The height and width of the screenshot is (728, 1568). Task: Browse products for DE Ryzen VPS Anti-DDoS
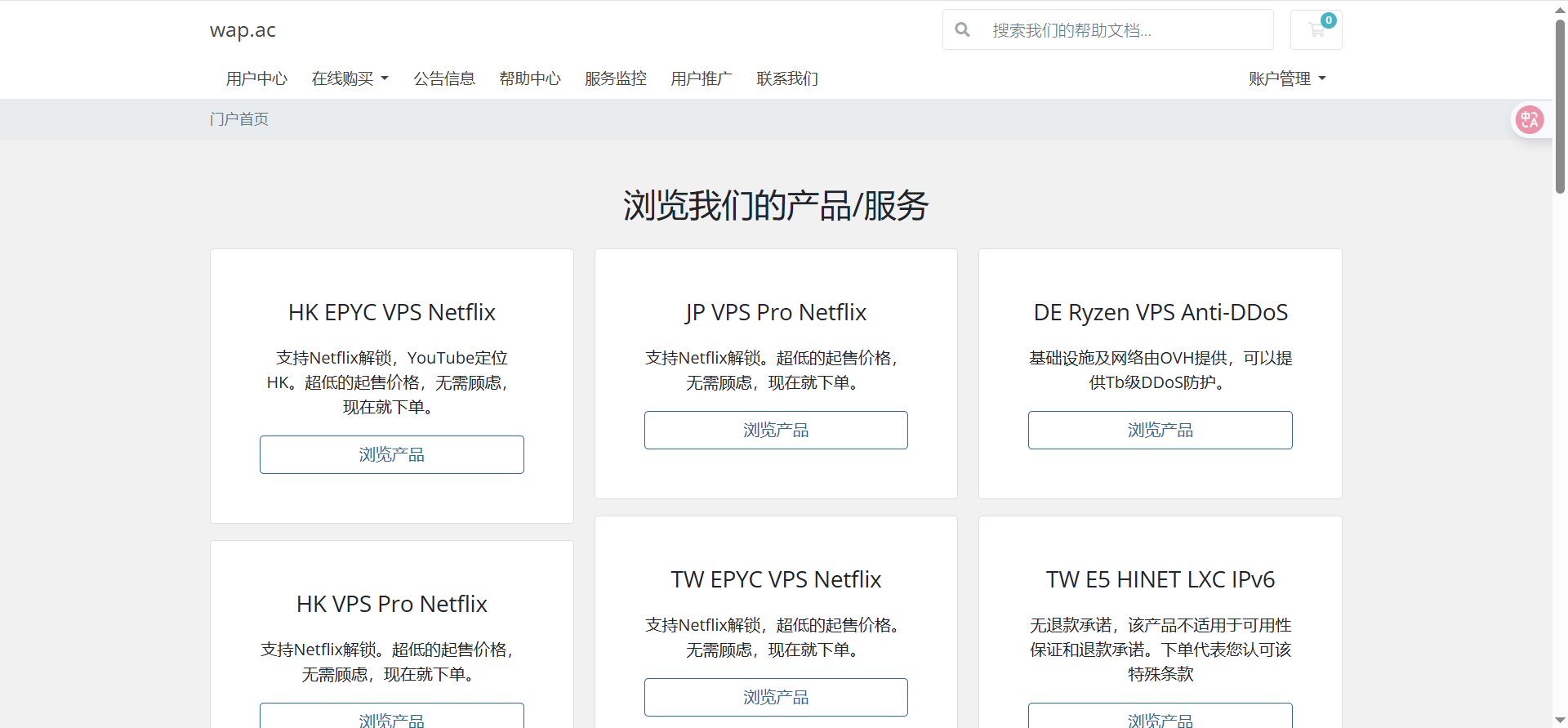point(1160,430)
